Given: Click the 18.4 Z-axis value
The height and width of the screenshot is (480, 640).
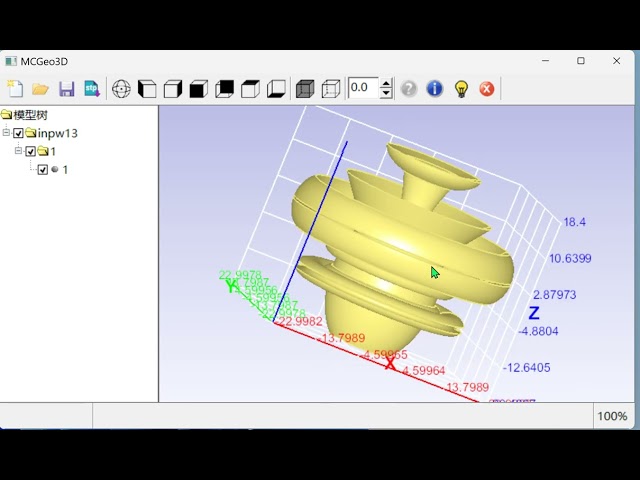Looking at the screenshot, I should point(575,222).
